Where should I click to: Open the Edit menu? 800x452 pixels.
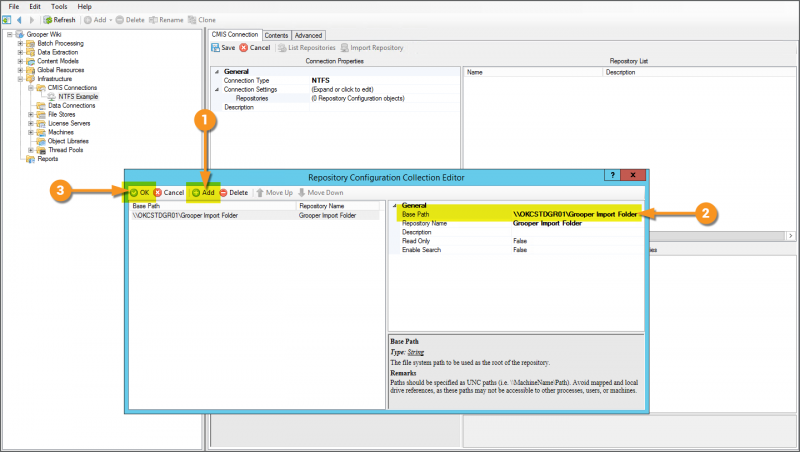coord(35,7)
